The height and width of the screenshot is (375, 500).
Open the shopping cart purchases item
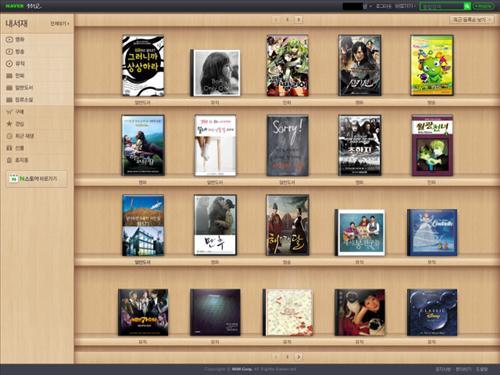tap(9, 112)
